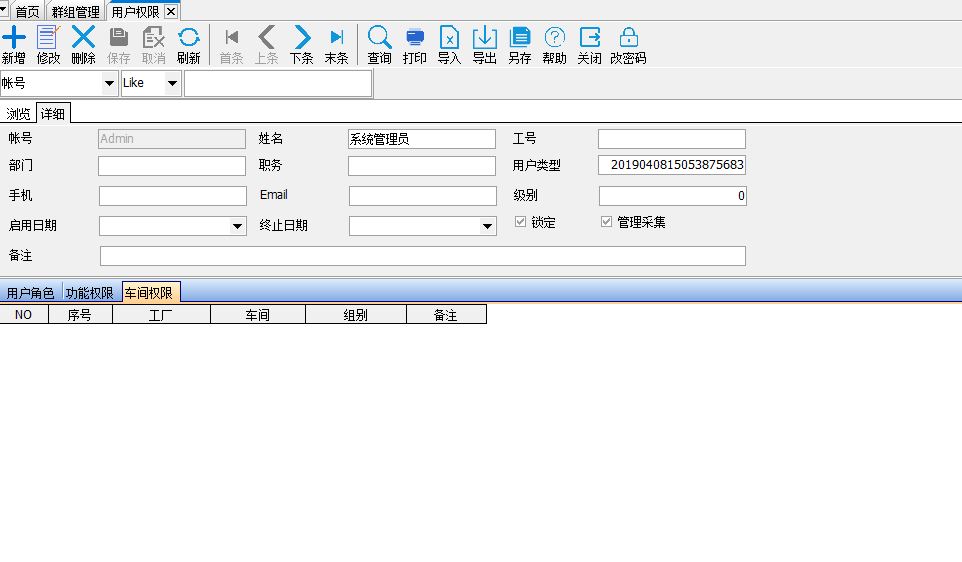Switch to the 群组管理 tab
962x562 pixels.
75,12
